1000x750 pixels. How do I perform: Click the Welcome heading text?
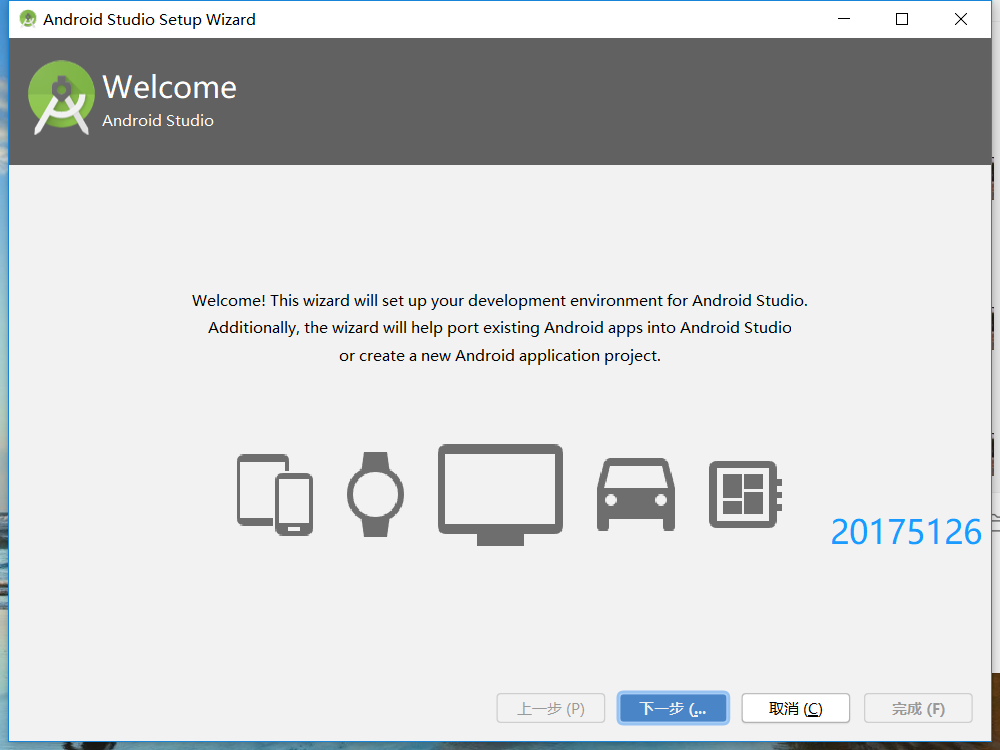point(170,87)
